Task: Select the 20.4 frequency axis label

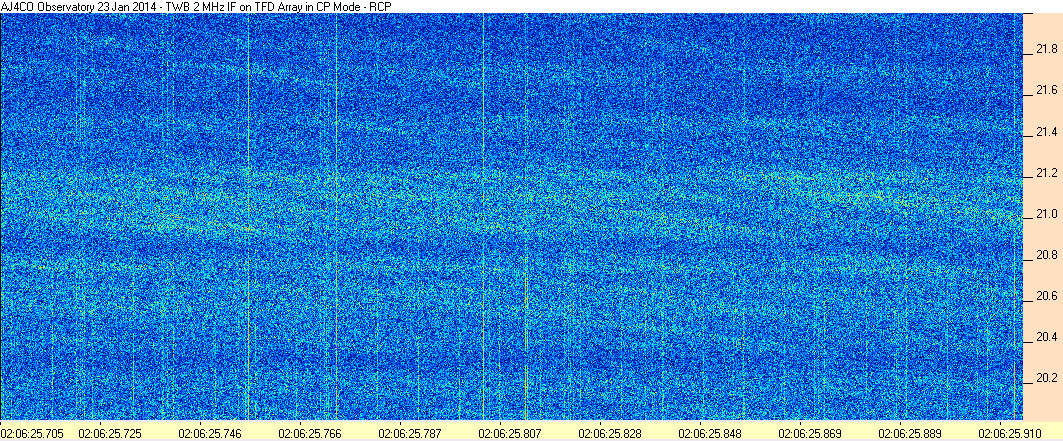Action: click(x=1047, y=337)
